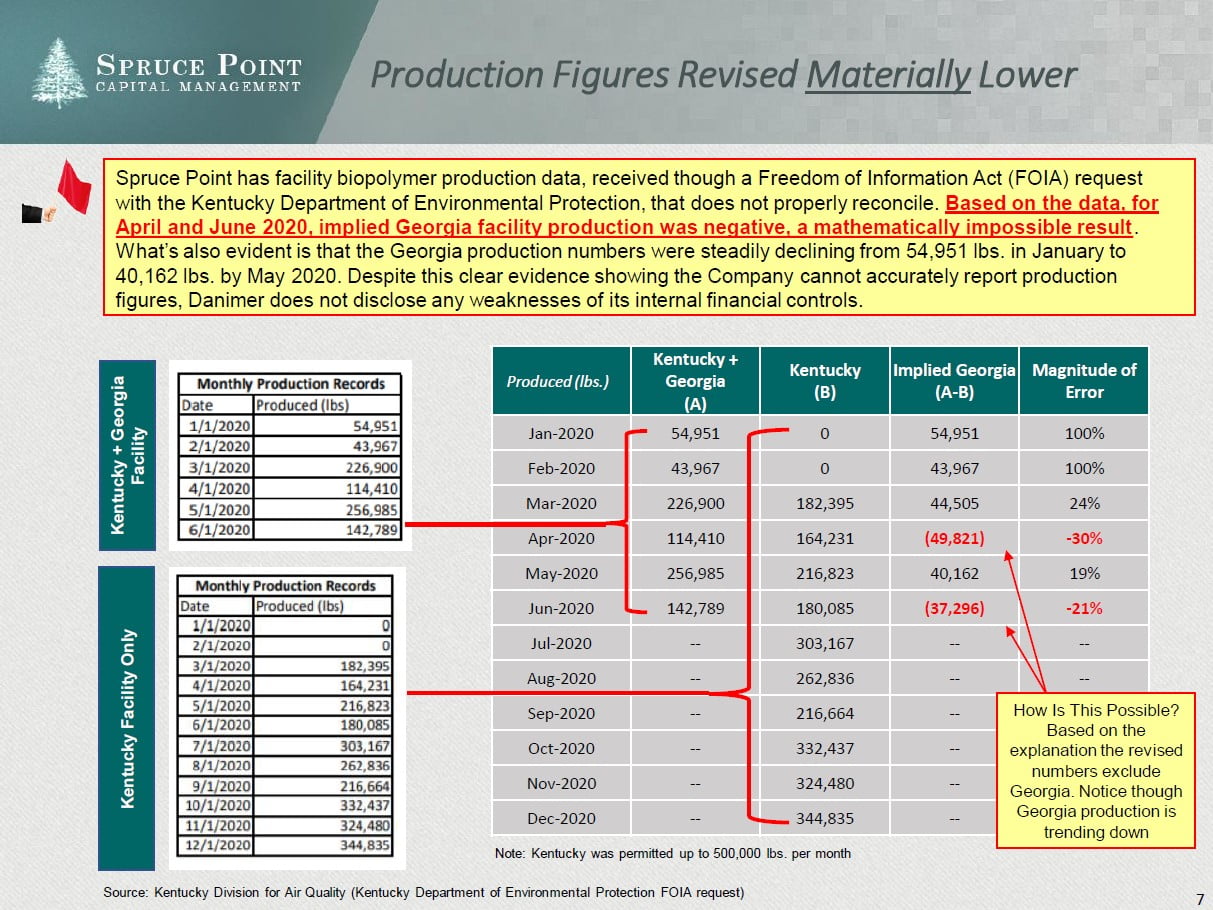Image resolution: width=1213 pixels, height=910 pixels.
Task: Select the Dec-2020 row label
Action: (x=560, y=818)
